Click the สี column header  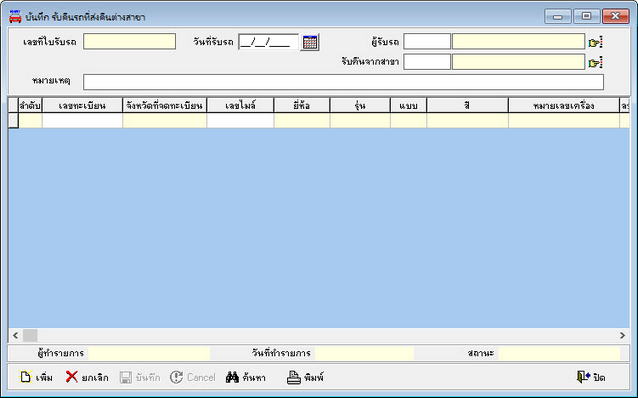467,105
